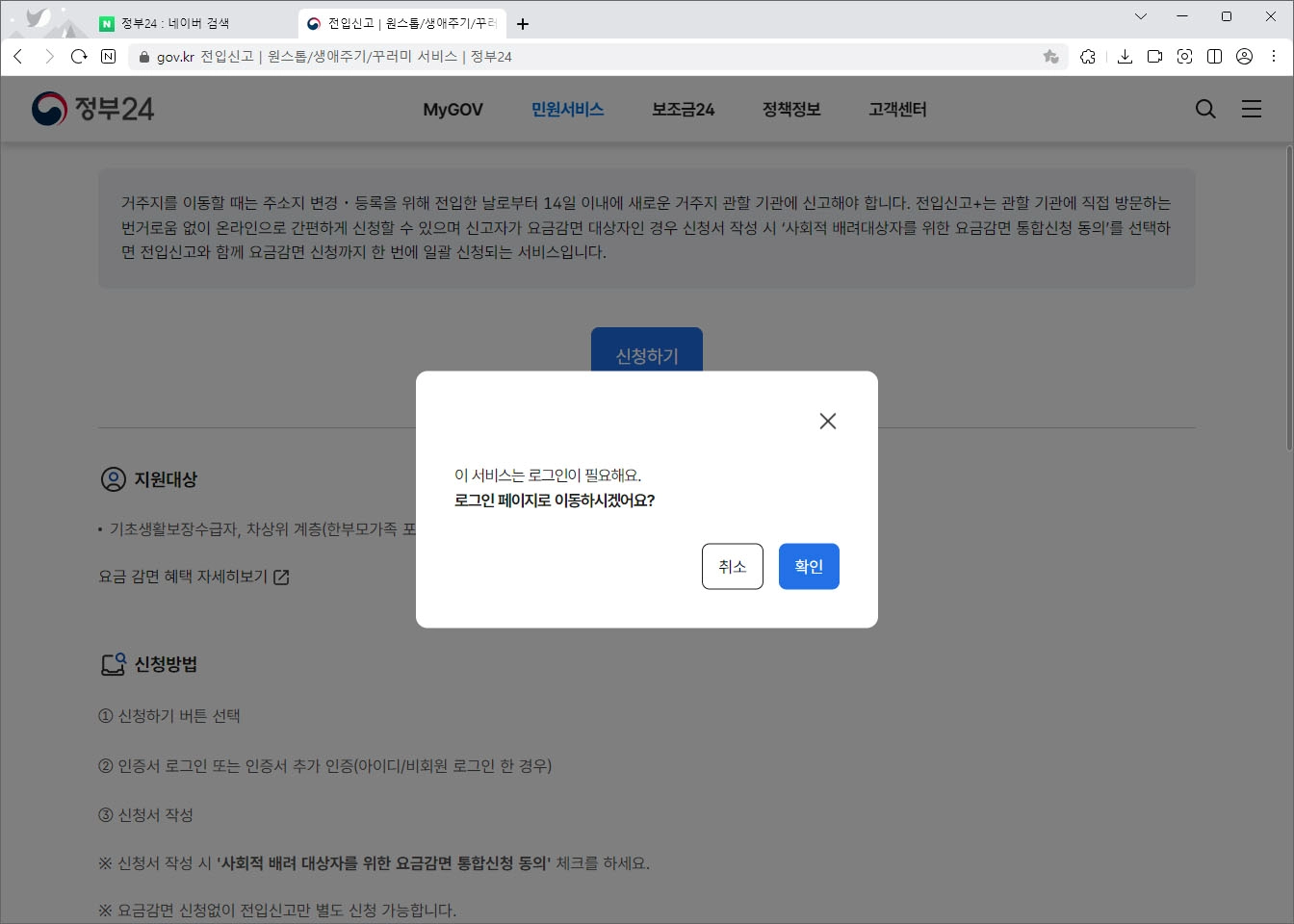This screenshot has height=924, width=1294.
Task: Open the search magnifier icon
Action: point(1204,109)
